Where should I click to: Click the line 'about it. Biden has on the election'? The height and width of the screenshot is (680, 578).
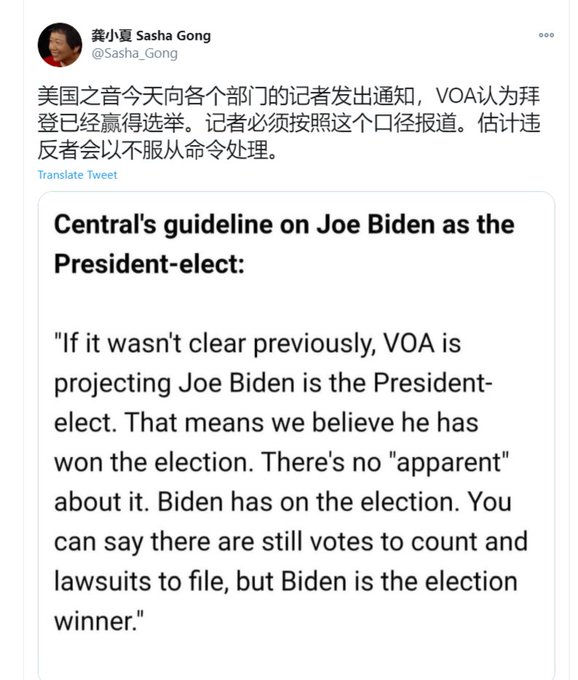[283, 502]
